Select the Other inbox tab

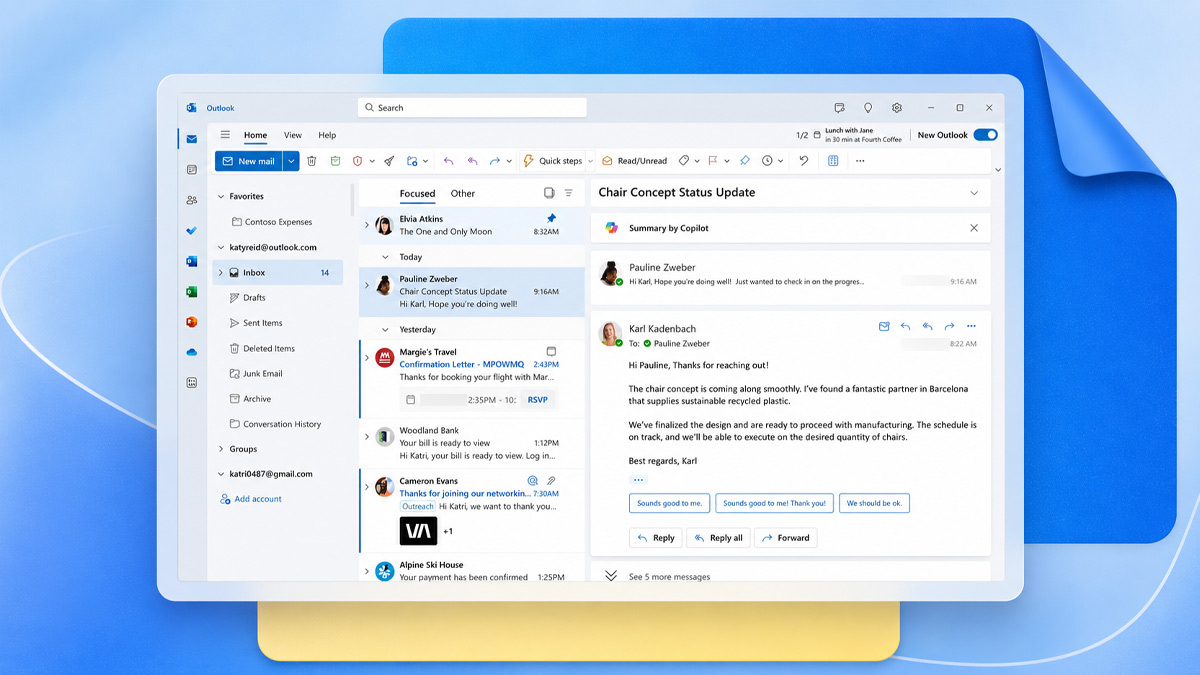pyautogui.click(x=463, y=193)
